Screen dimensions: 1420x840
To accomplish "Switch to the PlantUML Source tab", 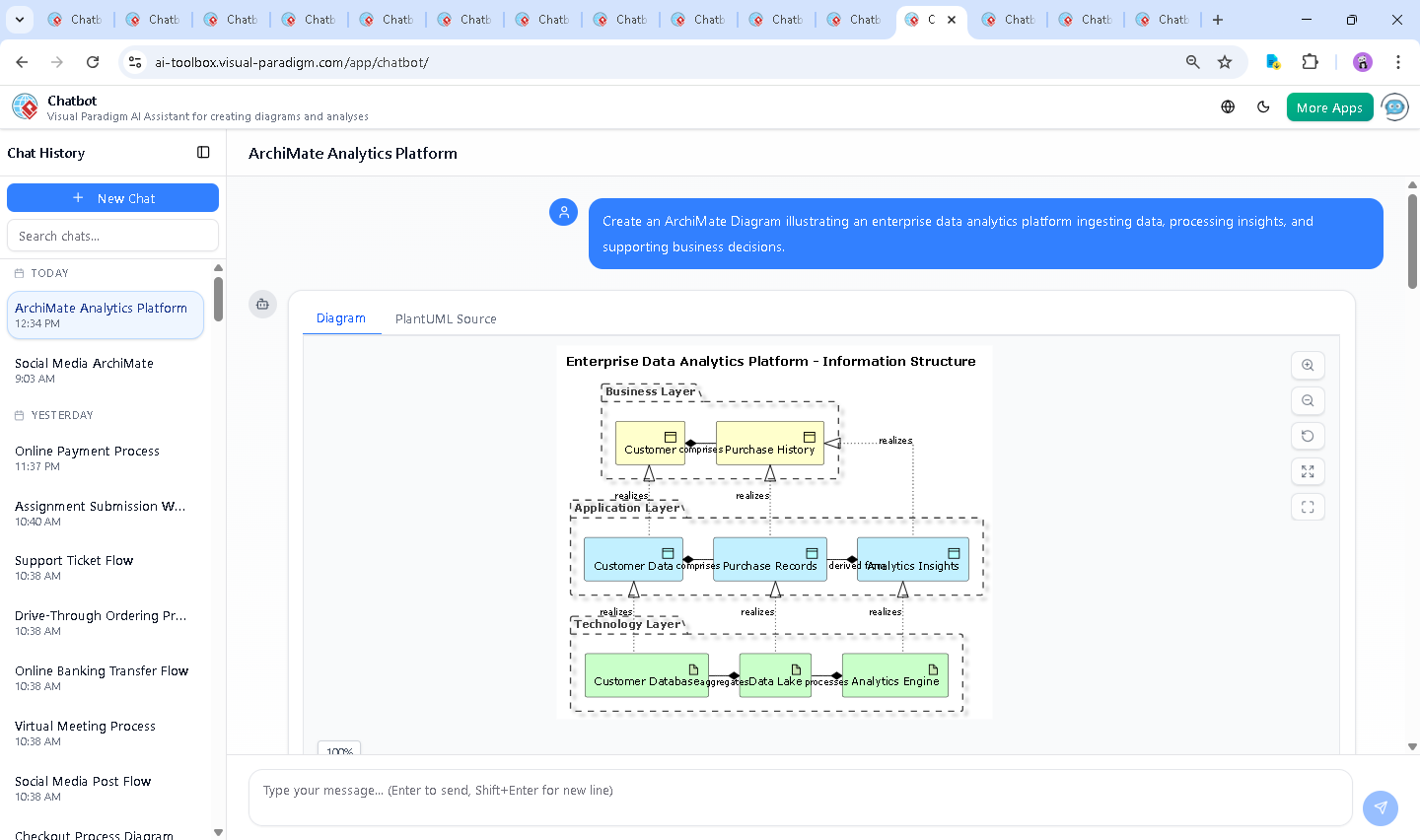I will (446, 318).
